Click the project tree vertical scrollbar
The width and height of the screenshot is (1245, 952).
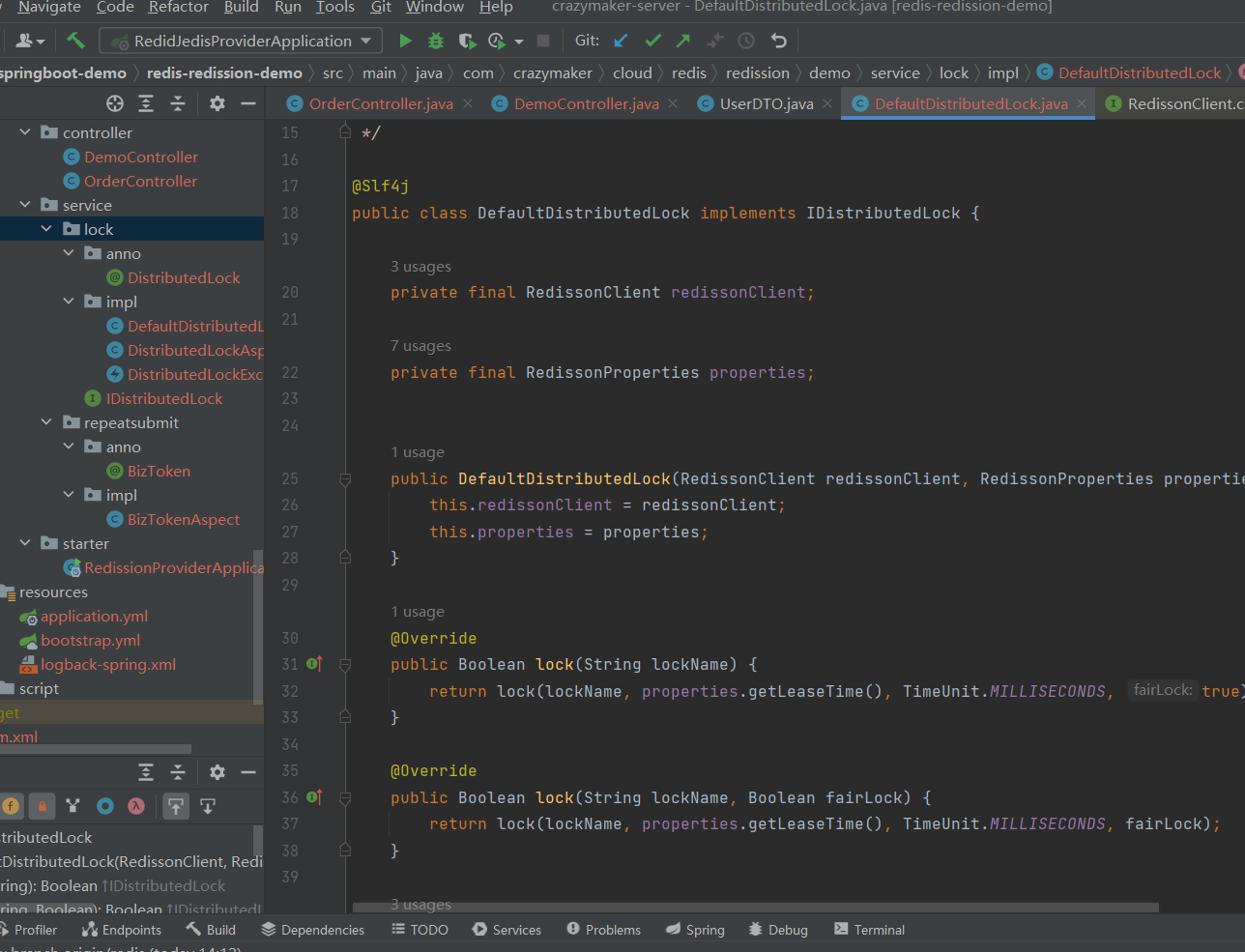pyautogui.click(x=257, y=626)
